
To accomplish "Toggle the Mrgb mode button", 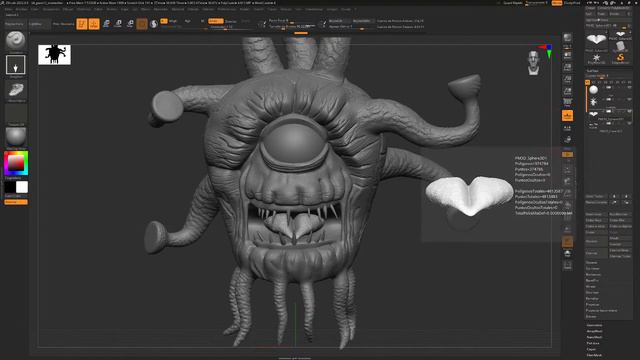I will 173,21.
